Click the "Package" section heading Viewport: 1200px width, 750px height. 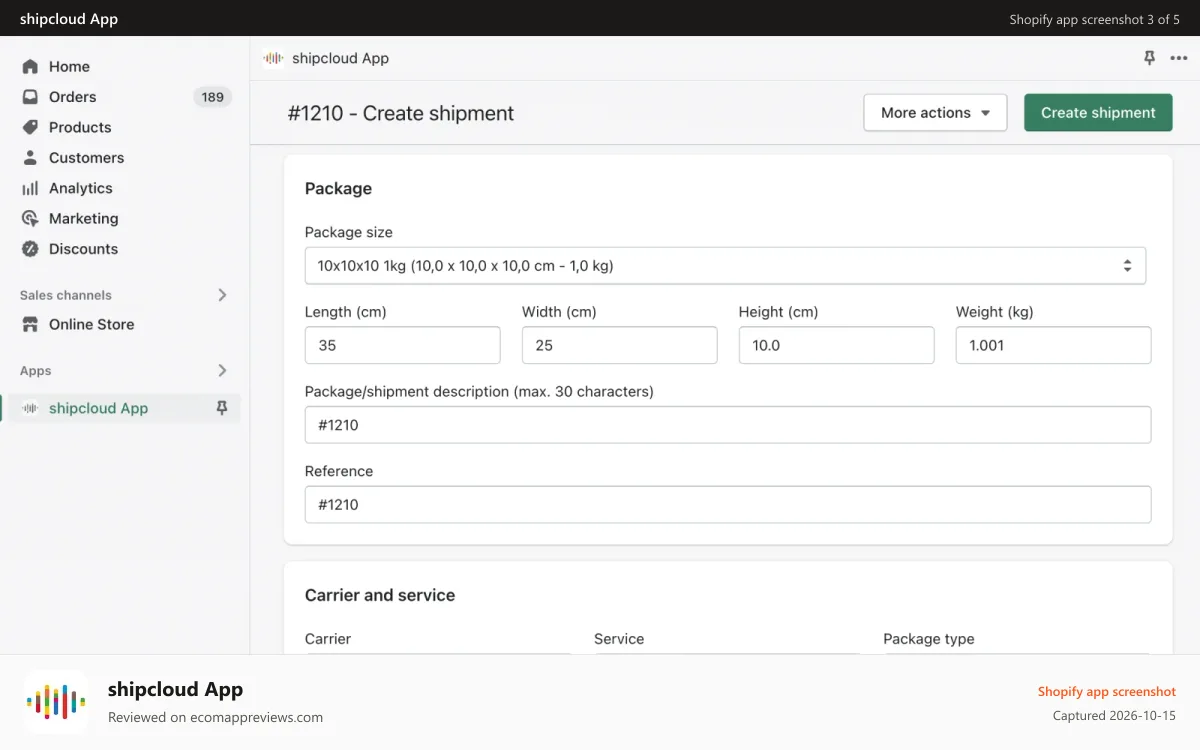coord(338,188)
